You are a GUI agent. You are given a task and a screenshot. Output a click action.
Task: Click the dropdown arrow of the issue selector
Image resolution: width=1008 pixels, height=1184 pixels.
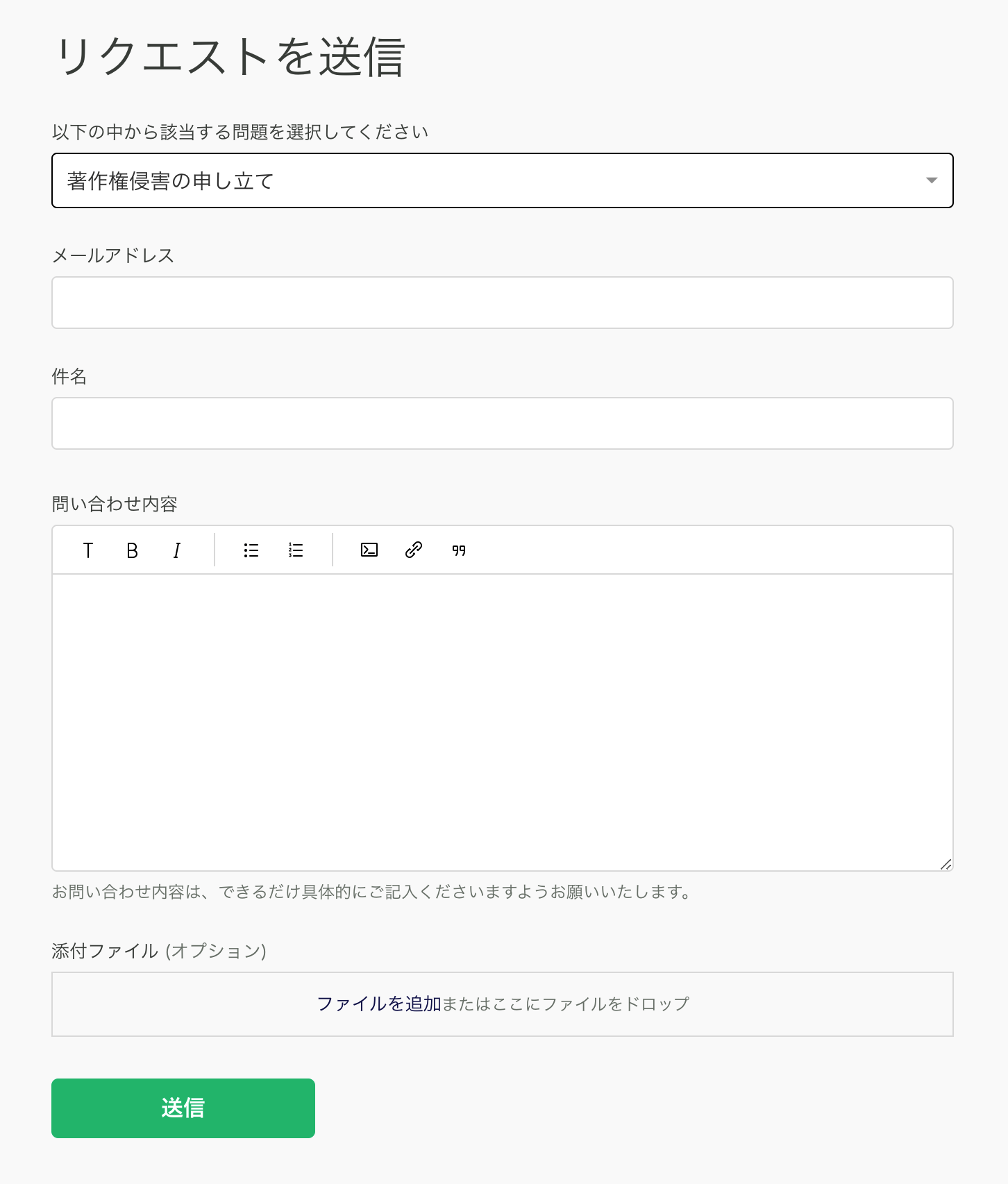932,180
